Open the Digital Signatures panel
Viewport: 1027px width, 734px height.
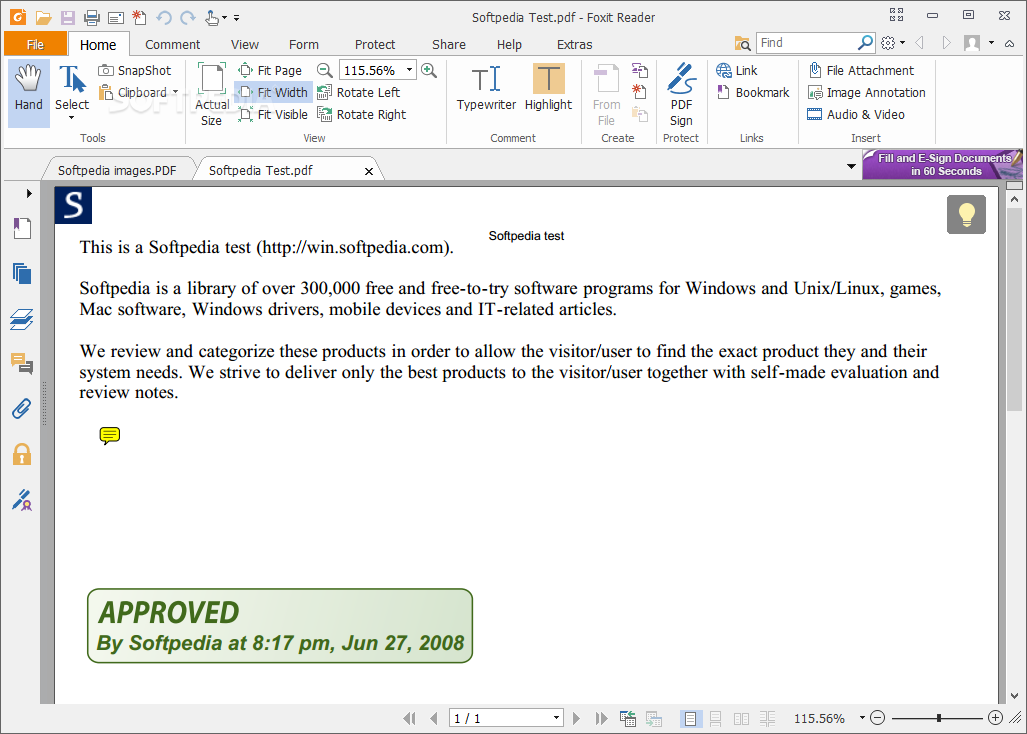(x=22, y=500)
